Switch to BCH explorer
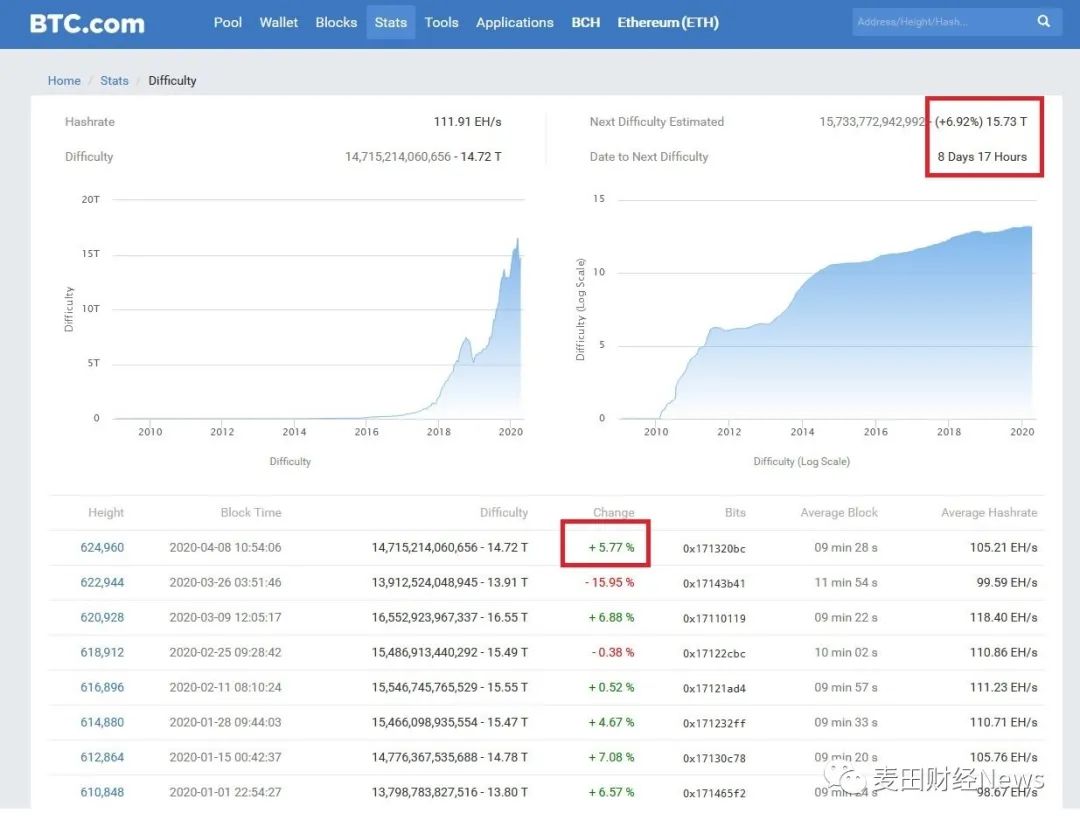 (586, 22)
